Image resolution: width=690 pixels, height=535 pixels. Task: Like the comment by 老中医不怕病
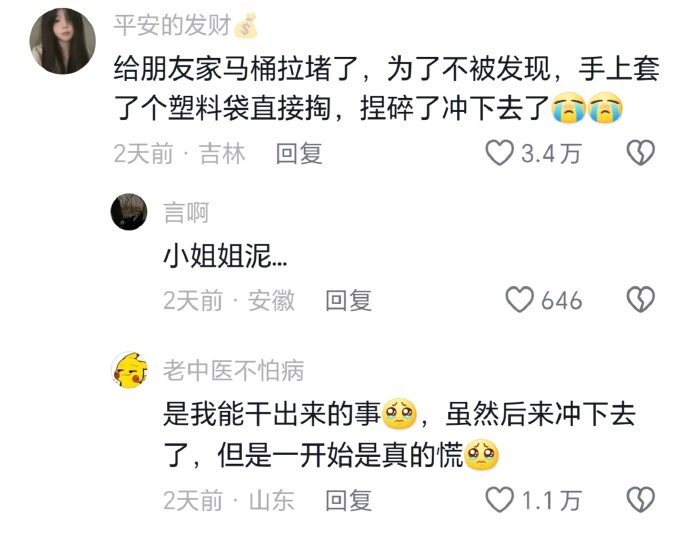click(x=499, y=499)
